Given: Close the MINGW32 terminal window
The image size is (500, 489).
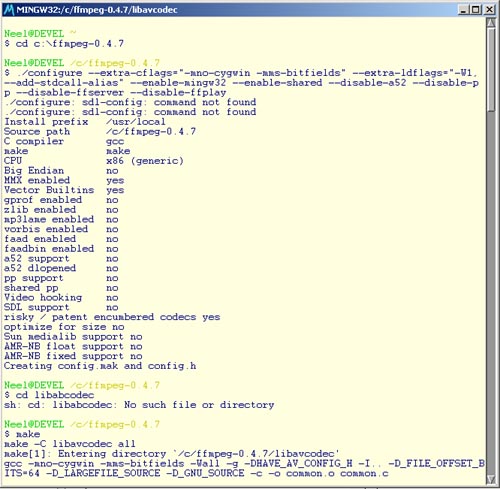Looking at the screenshot, I should (489, 10).
